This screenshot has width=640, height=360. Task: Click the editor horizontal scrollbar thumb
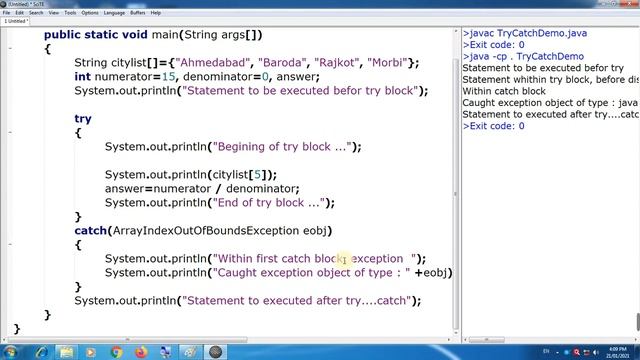coord(127,340)
